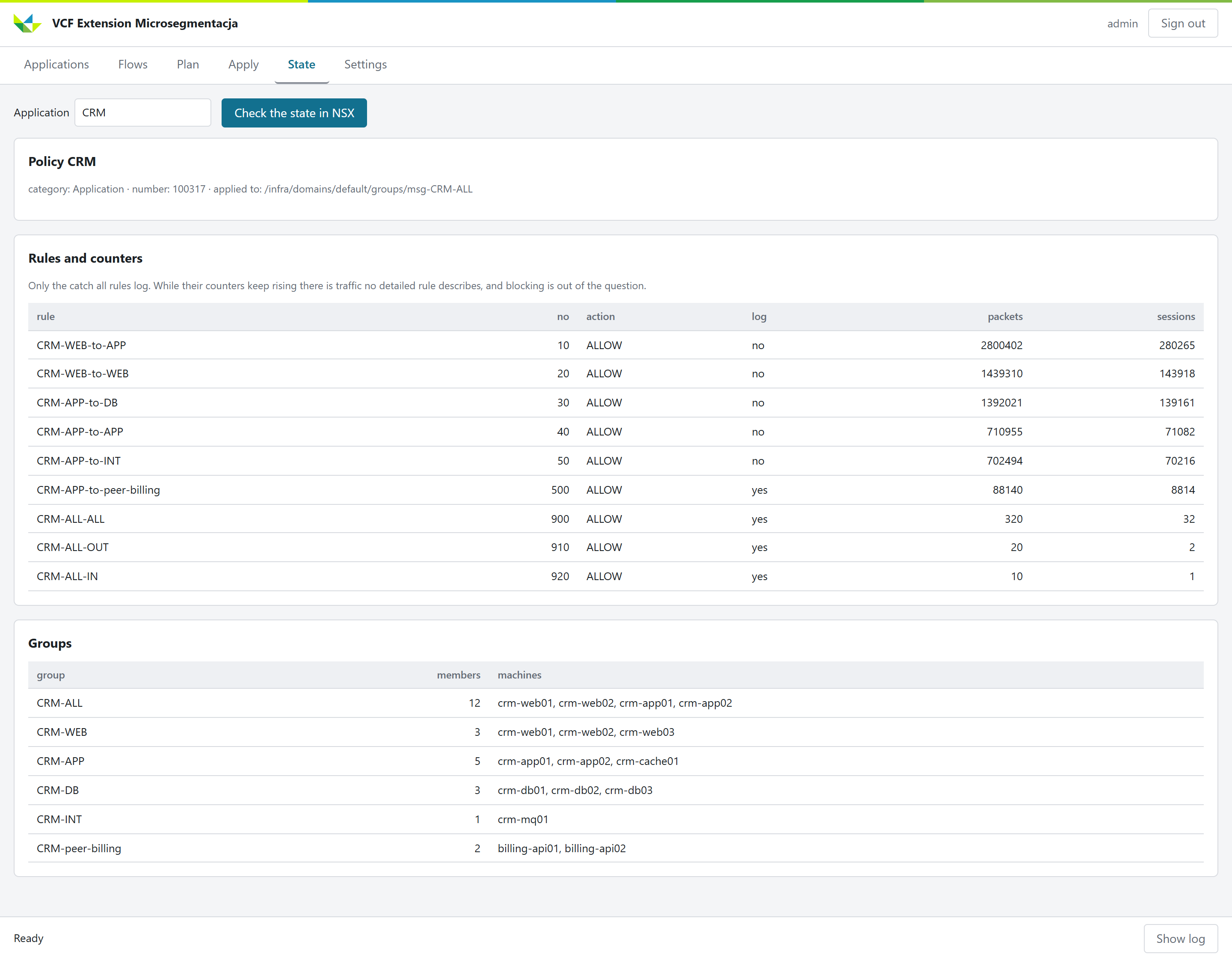The height and width of the screenshot is (960, 1232).
Task: Select the CRM-APP-to-INT rule
Action: pyautogui.click(x=616, y=461)
